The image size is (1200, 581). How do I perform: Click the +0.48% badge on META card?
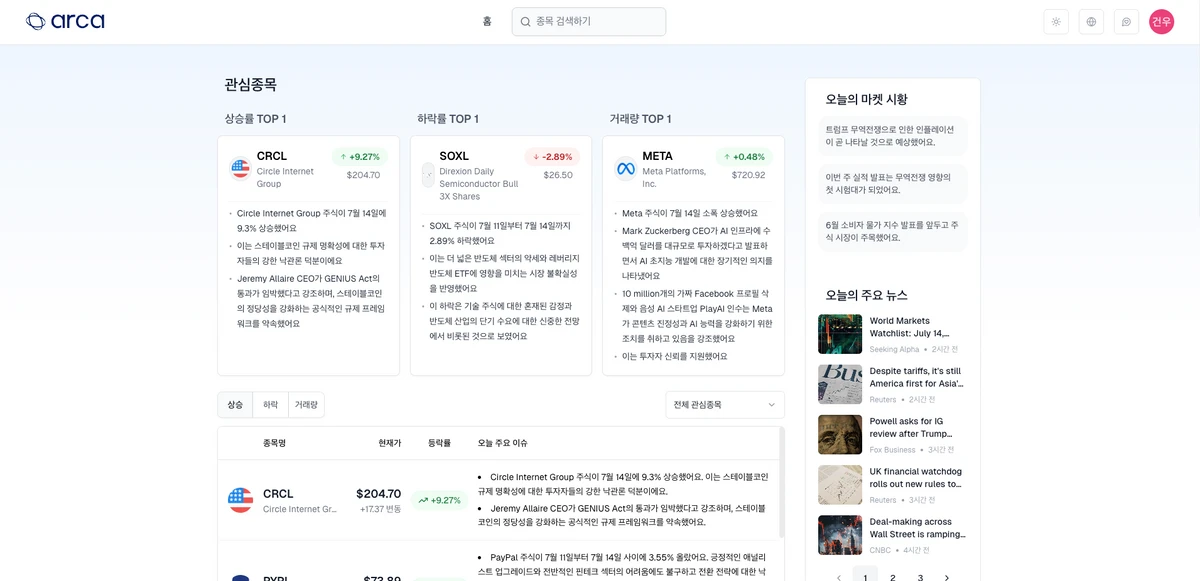point(743,157)
